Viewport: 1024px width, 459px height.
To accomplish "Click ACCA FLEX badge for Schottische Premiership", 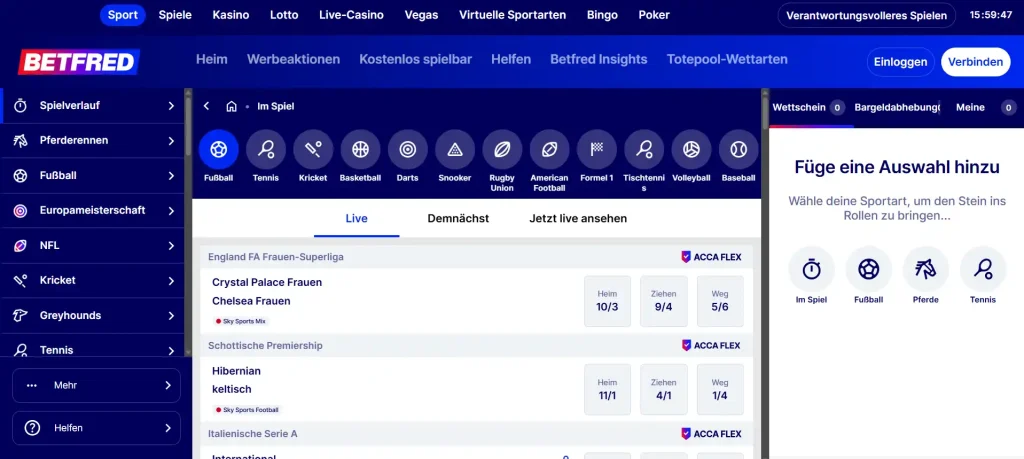I will pos(711,345).
